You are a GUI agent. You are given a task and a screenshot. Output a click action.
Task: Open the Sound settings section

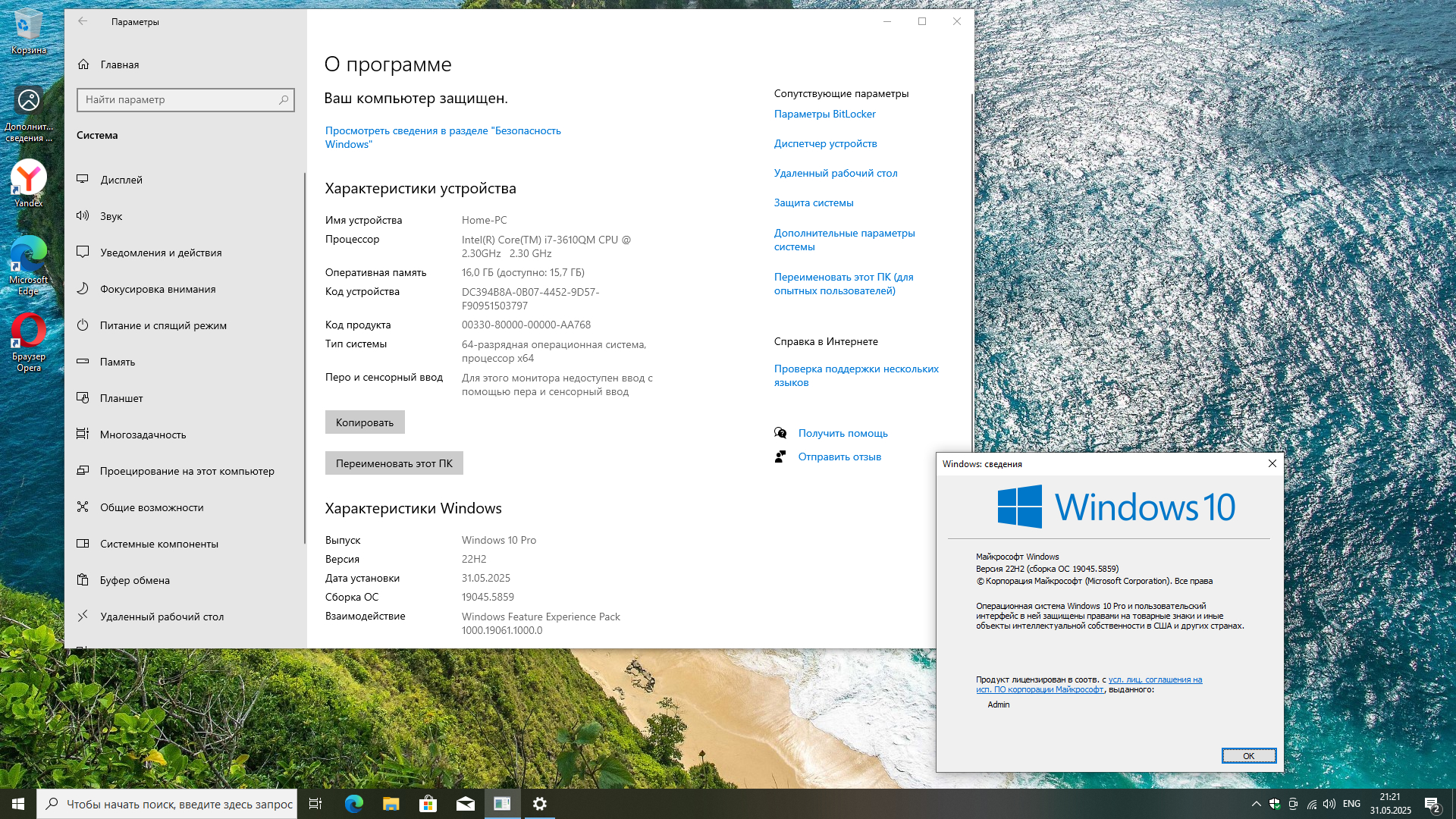point(111,216)
